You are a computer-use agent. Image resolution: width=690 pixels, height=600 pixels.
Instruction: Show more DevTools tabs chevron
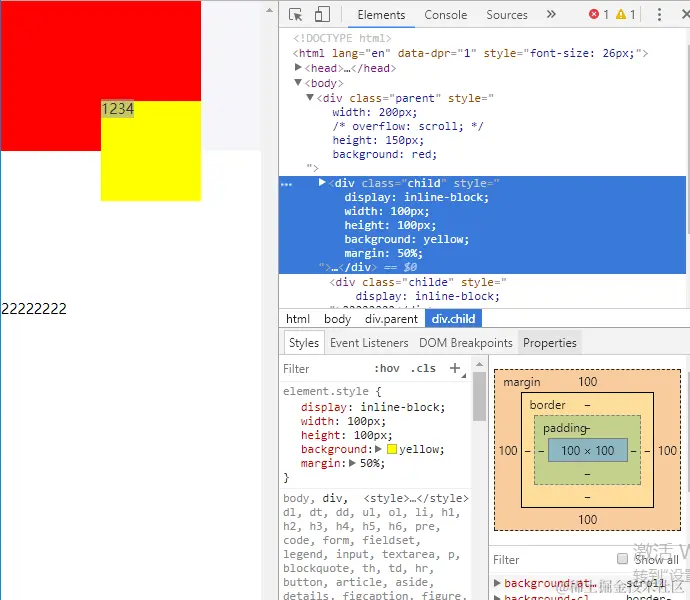tap(551, 15)
